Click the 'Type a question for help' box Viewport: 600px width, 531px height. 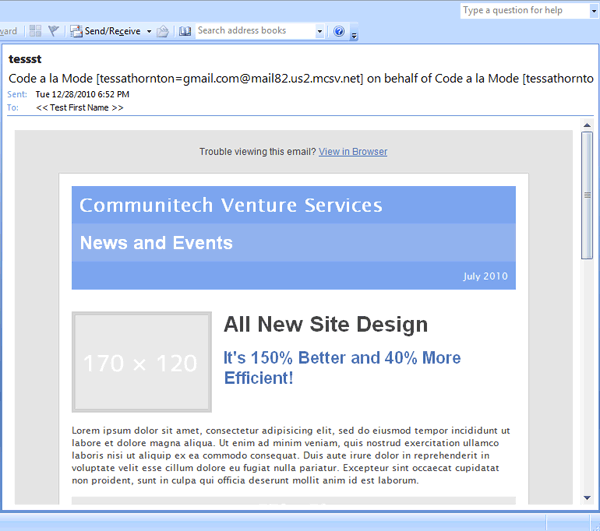point(525,10)
